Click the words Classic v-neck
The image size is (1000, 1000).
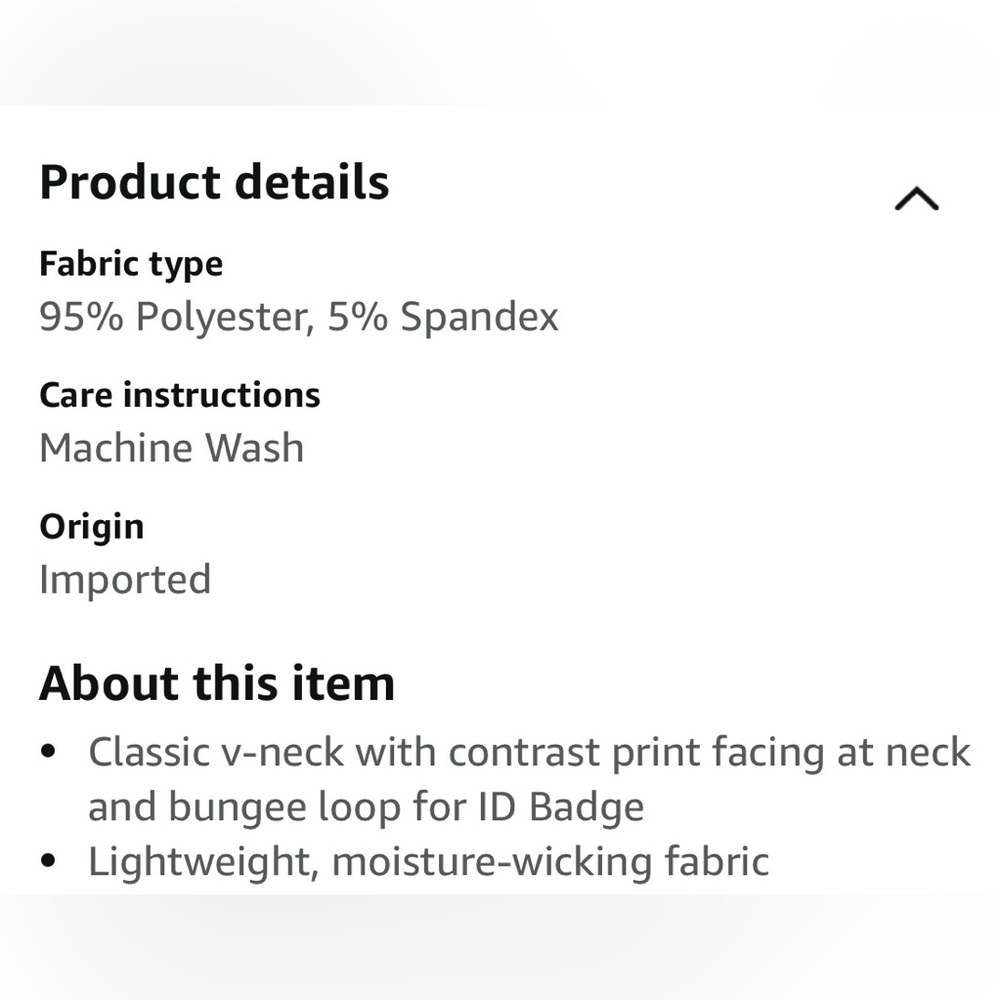click(x=215, y=753)
